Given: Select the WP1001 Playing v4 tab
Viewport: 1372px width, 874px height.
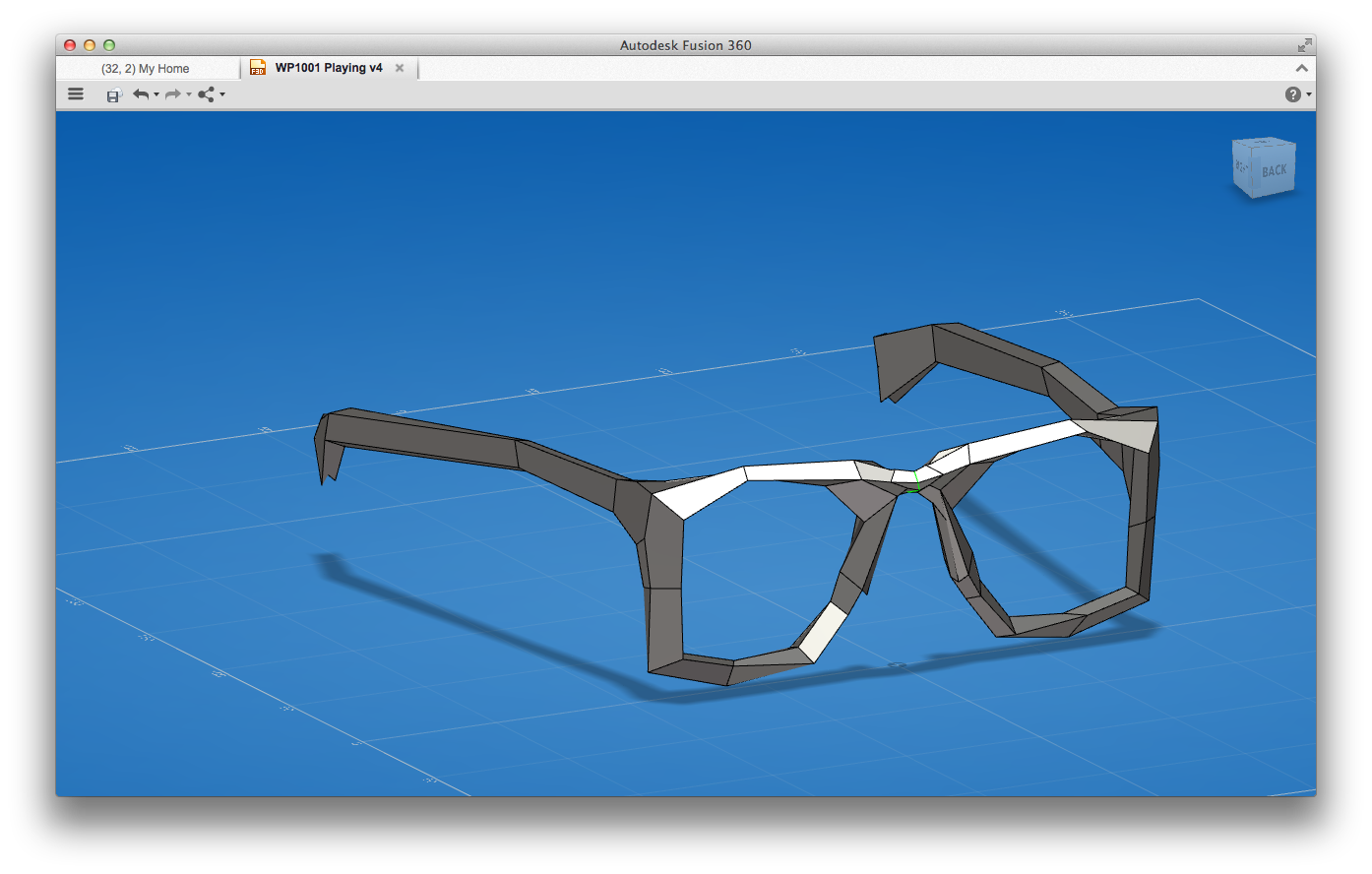Looking at the screenshot, I should pyautogui.click(x=329, y=68).
